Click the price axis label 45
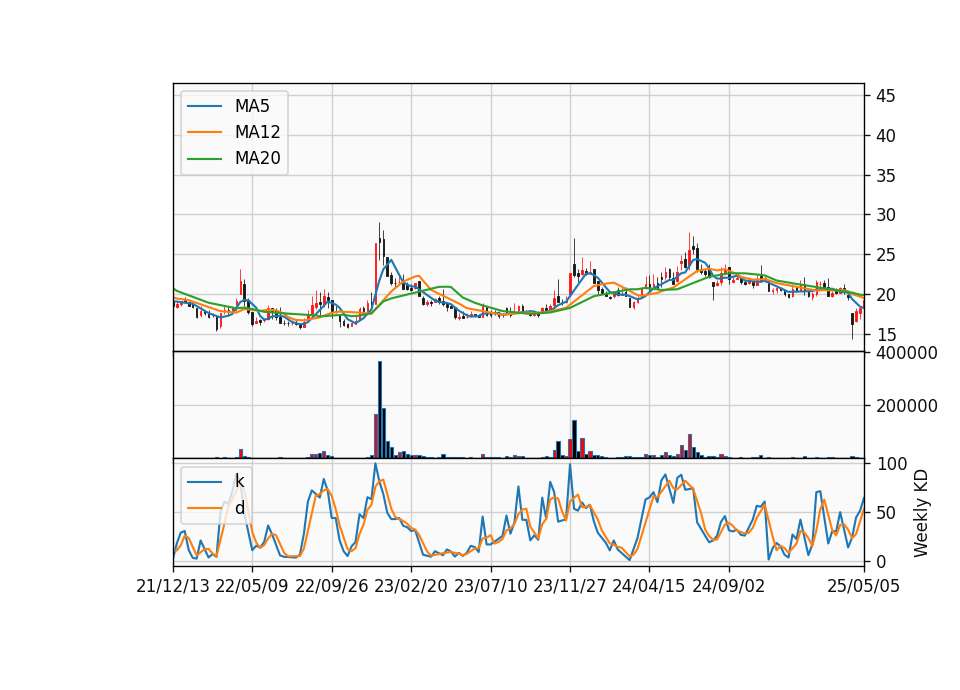This screenshot has width=960, height=690. click(x=885, y=96)
